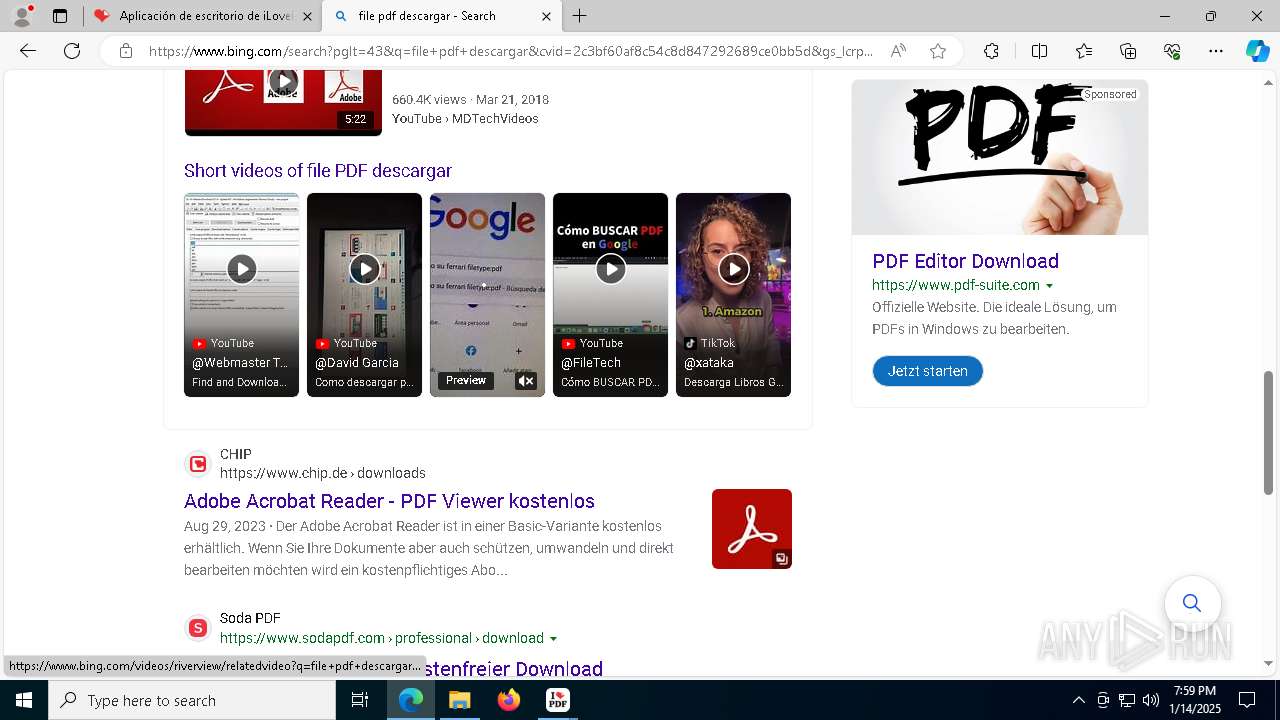
Task: Open the iLovePDF app on the taskbar
Action: tap(558, 700)
